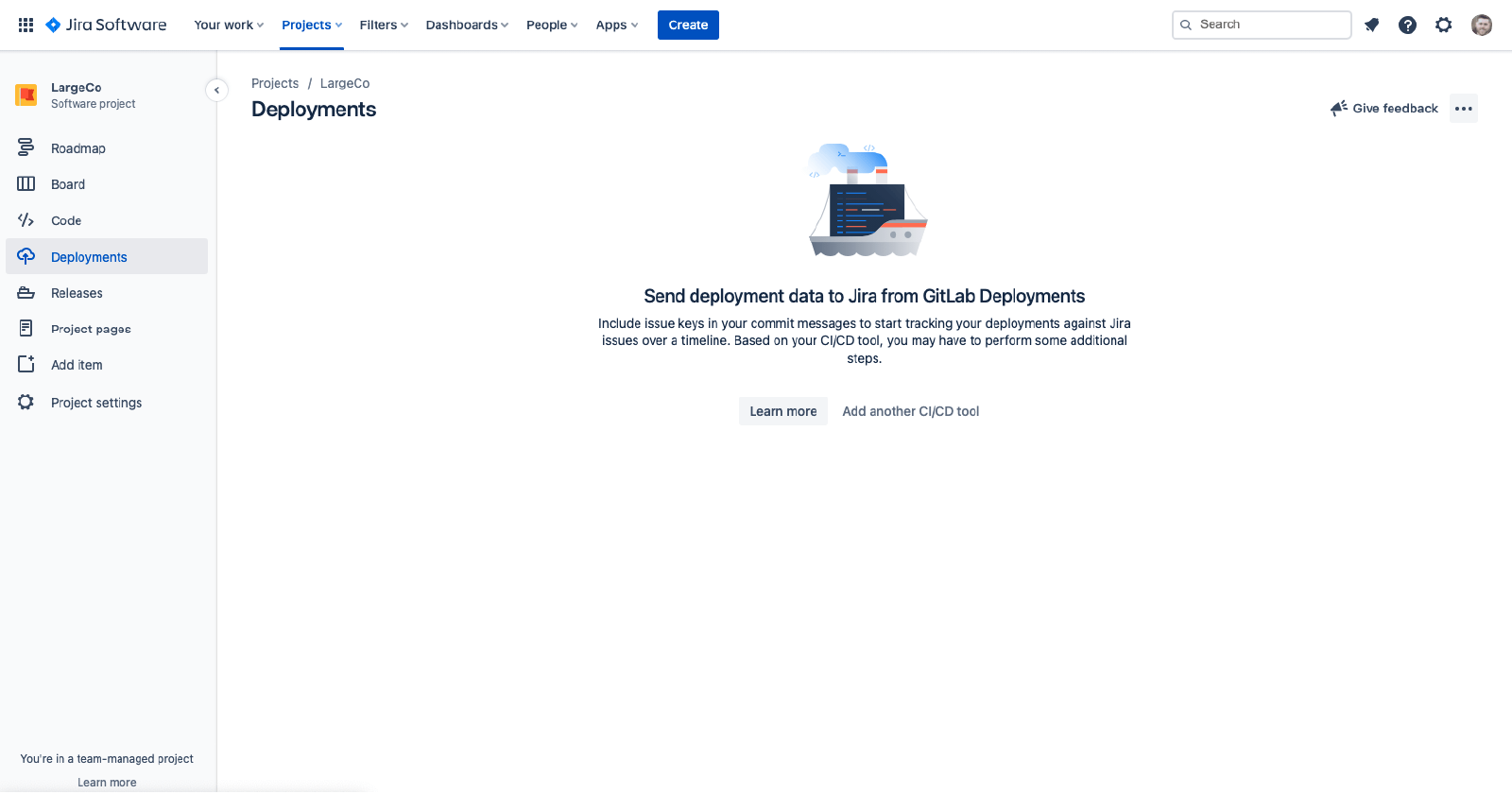1512x794 pixels.
Task: Select Roadmap in the sidebar
Action: click(78, 148)
